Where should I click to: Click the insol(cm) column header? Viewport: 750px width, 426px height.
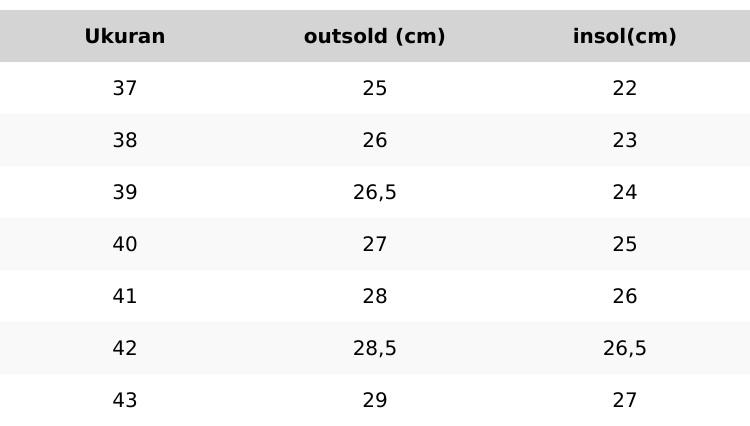pos(625,37)
